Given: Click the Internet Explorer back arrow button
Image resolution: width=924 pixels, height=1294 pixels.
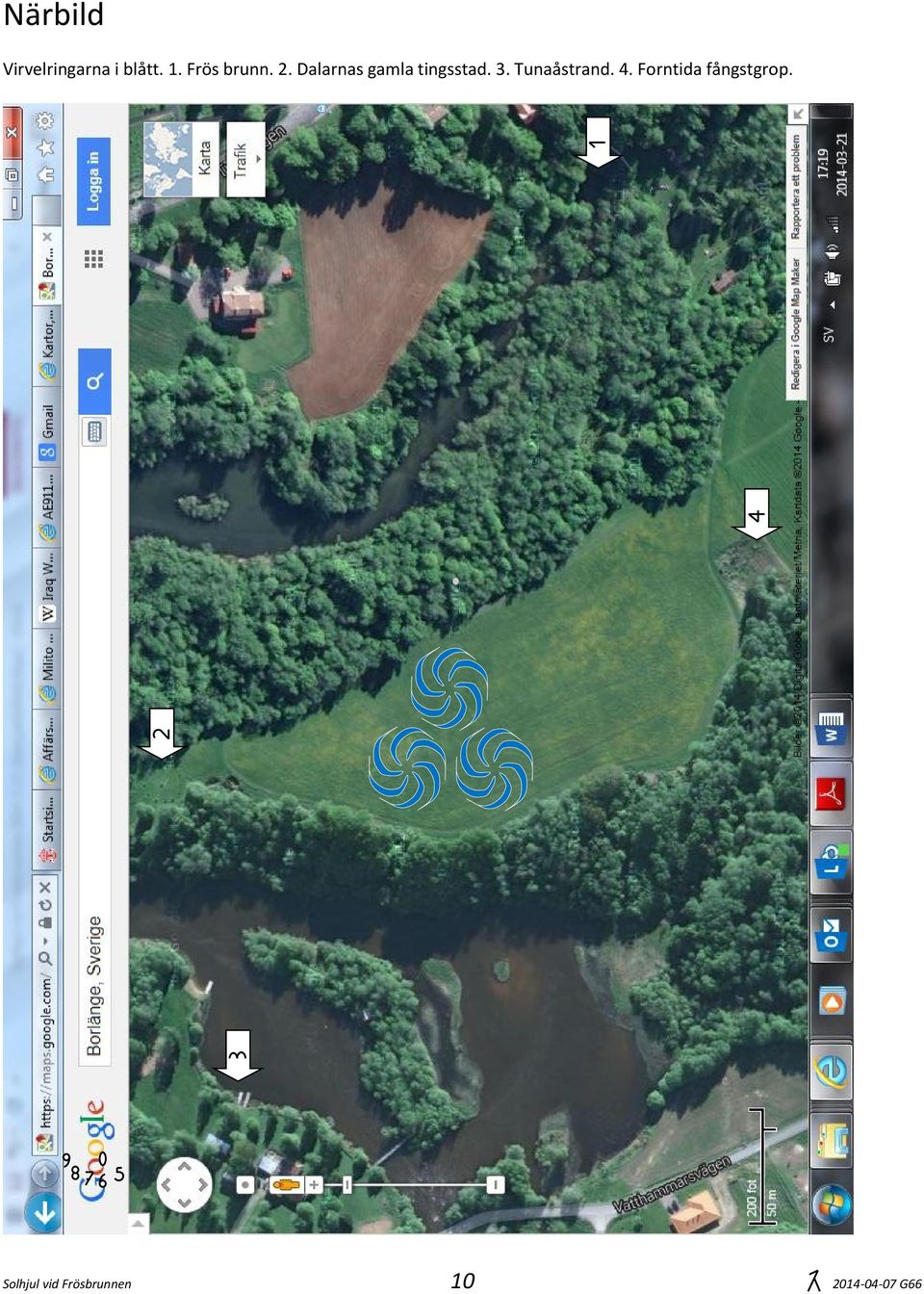Looking at the screenshot, I should [x=44, y=1212].
